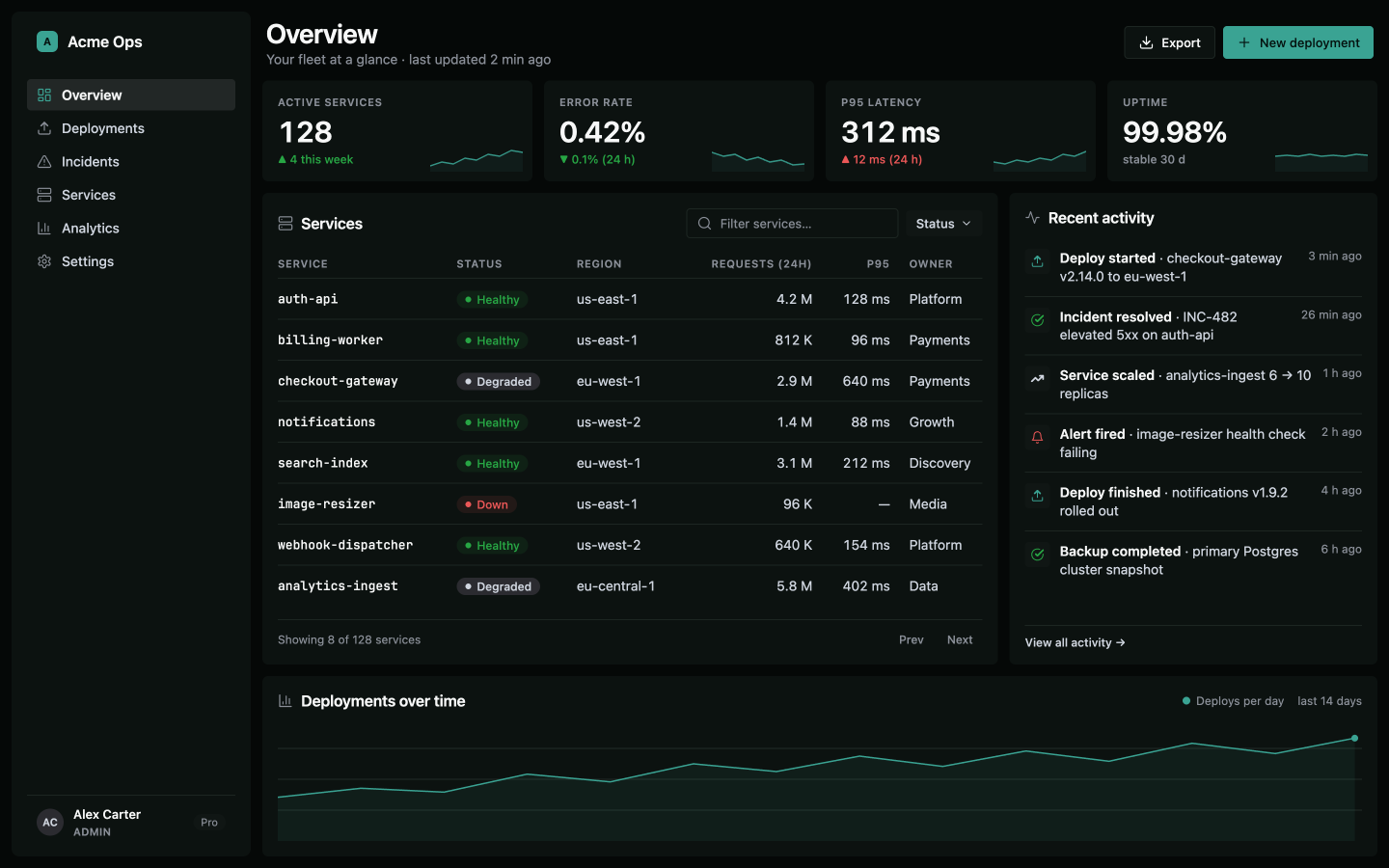Navigate to Services in sidebar
This screenshot has height=868, width=1389.
[x=131, y=195]
